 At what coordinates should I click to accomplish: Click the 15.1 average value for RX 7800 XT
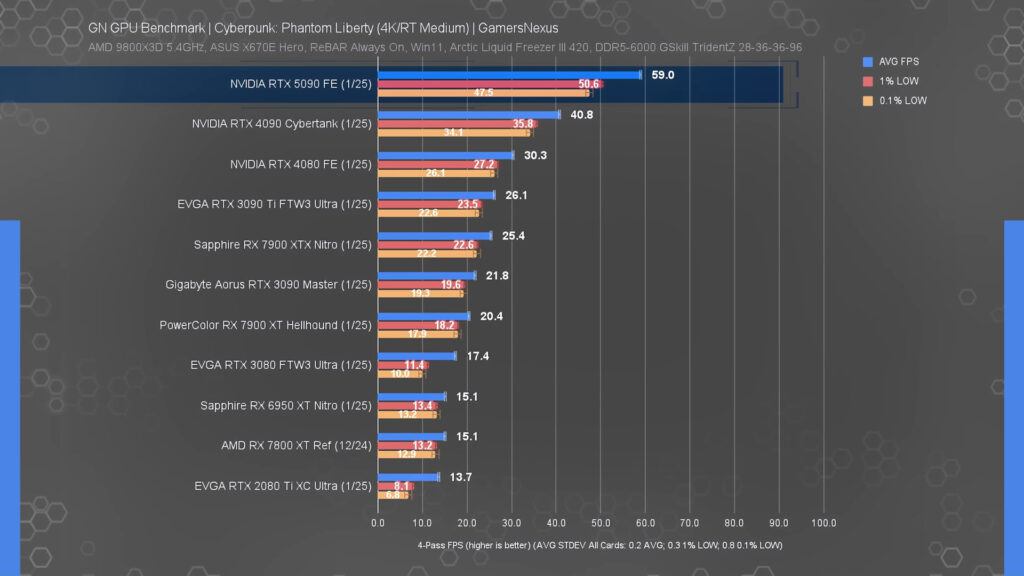point(467,436)
